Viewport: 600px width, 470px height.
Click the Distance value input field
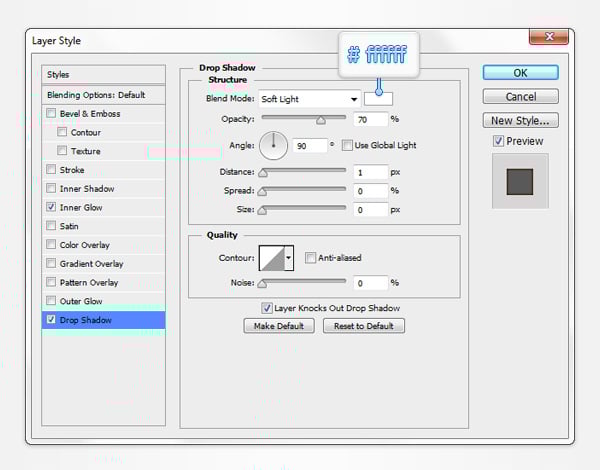[x=369, y=172]
